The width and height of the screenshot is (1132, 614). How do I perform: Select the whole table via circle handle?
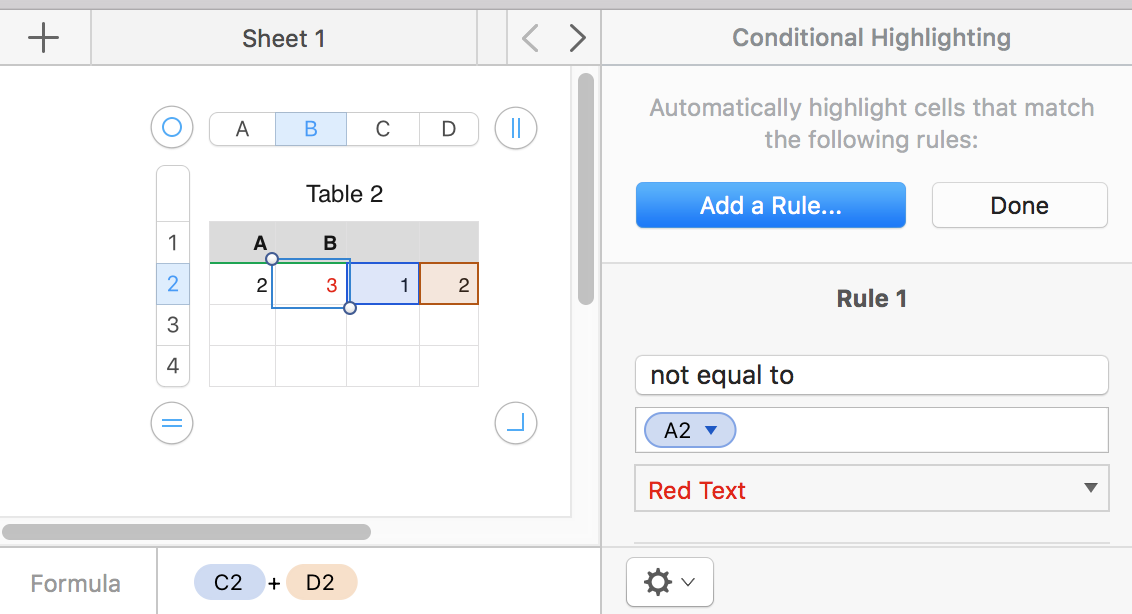(x=171, y=127)
